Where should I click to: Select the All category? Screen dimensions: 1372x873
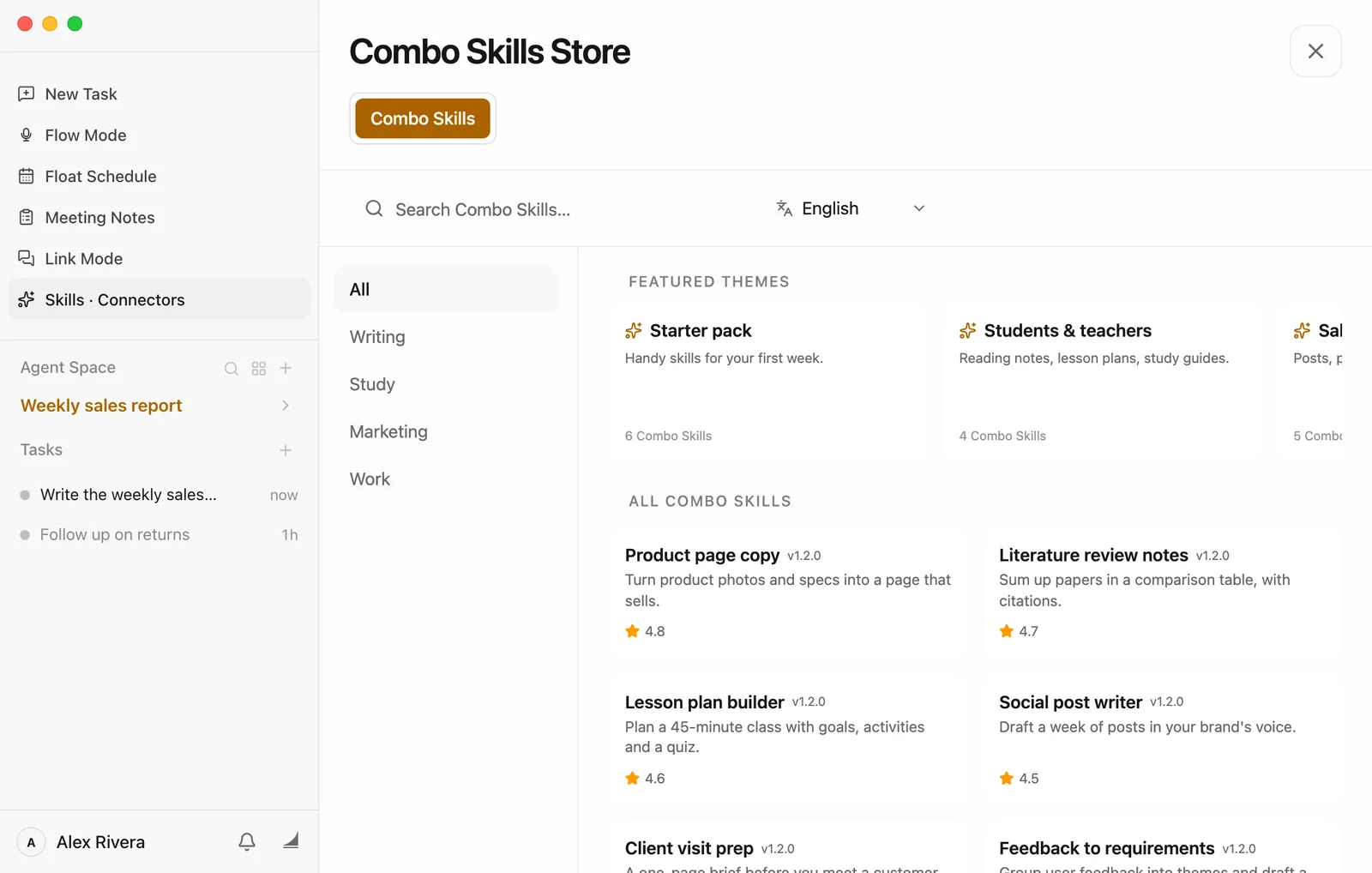(x=446, y=290)
